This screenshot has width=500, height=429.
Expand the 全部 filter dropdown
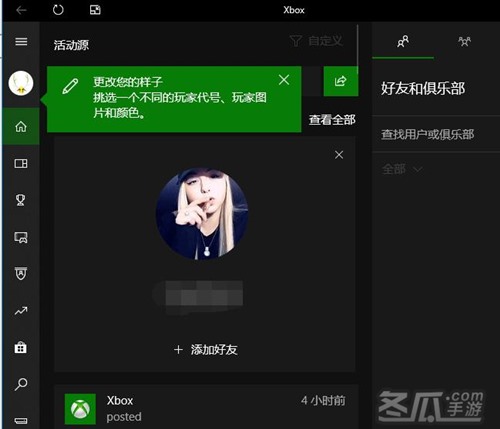pyautogui.click(x=402, y=169)
